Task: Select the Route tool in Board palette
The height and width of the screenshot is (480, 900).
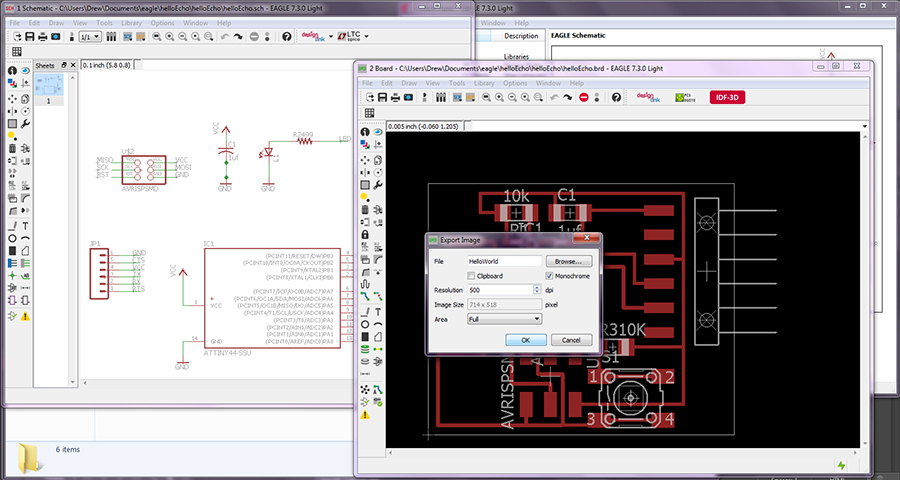Action: coord(365,296)
